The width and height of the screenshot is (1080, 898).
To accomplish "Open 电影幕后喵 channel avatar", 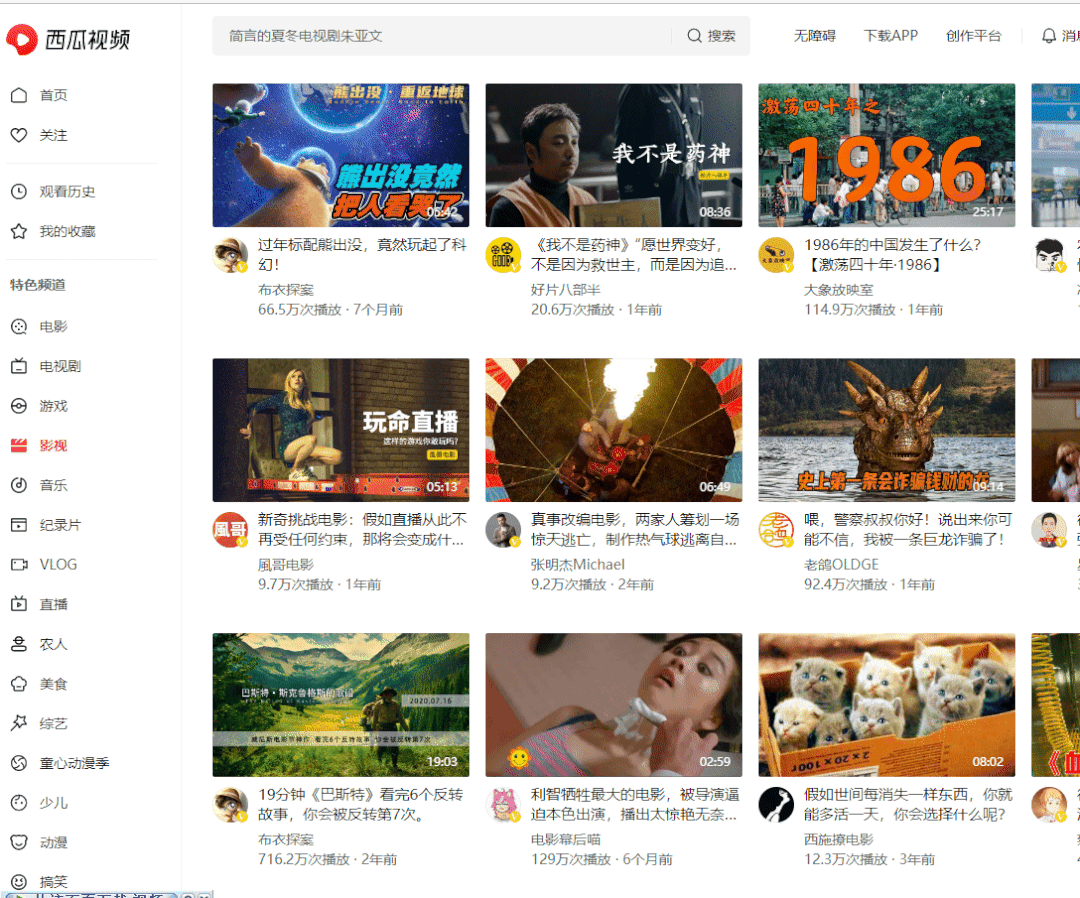I will pos(503,805).
